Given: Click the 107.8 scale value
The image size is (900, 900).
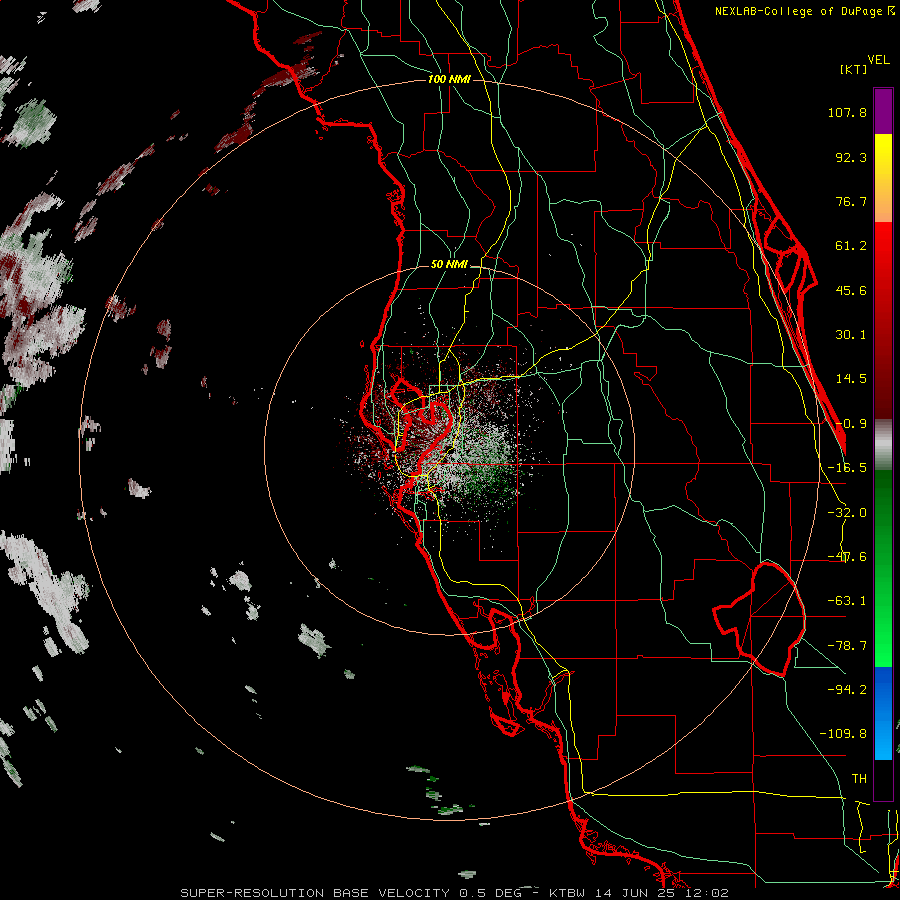Looking at the screenshot, I should pos(847,112).
